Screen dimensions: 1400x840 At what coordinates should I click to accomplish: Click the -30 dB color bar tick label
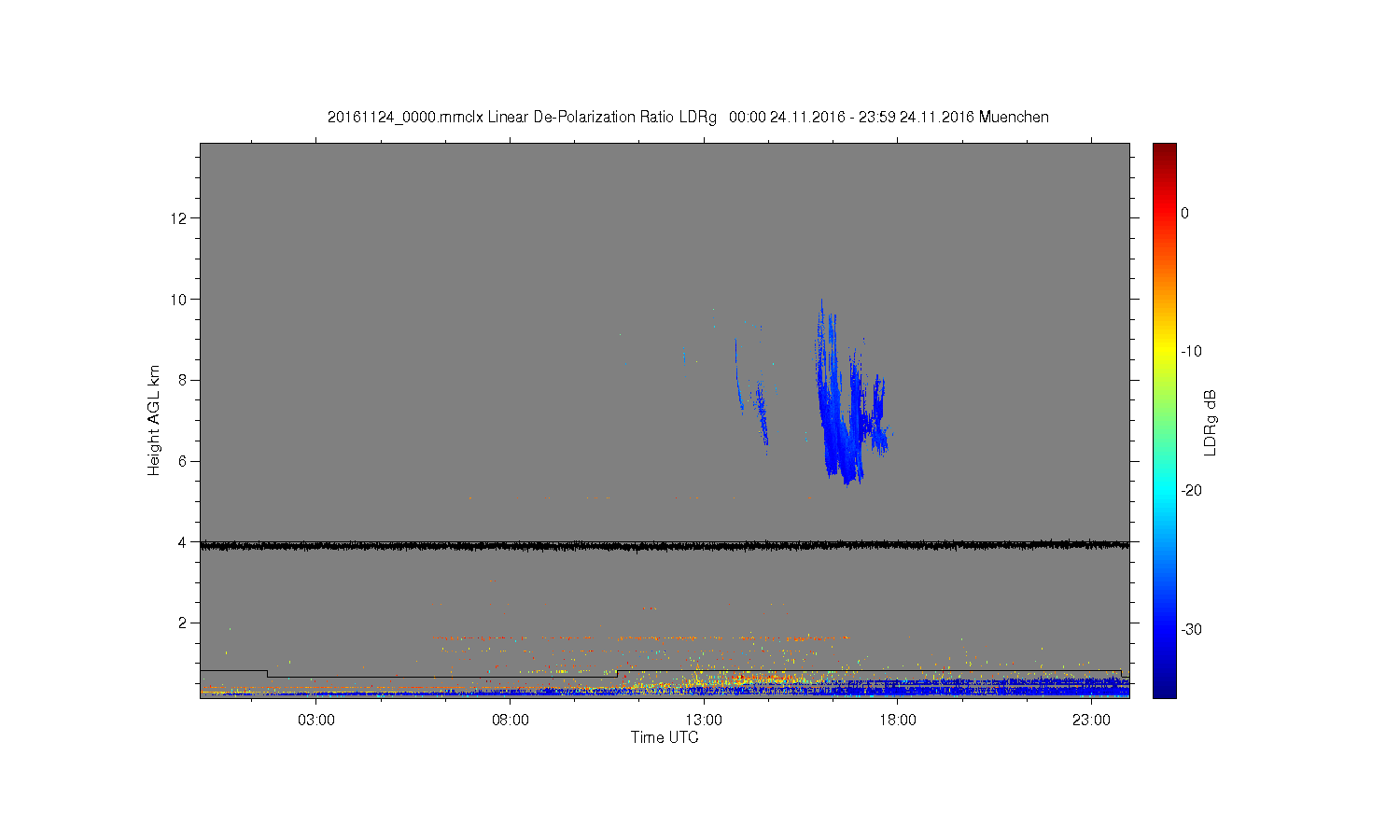[1191, 630]
